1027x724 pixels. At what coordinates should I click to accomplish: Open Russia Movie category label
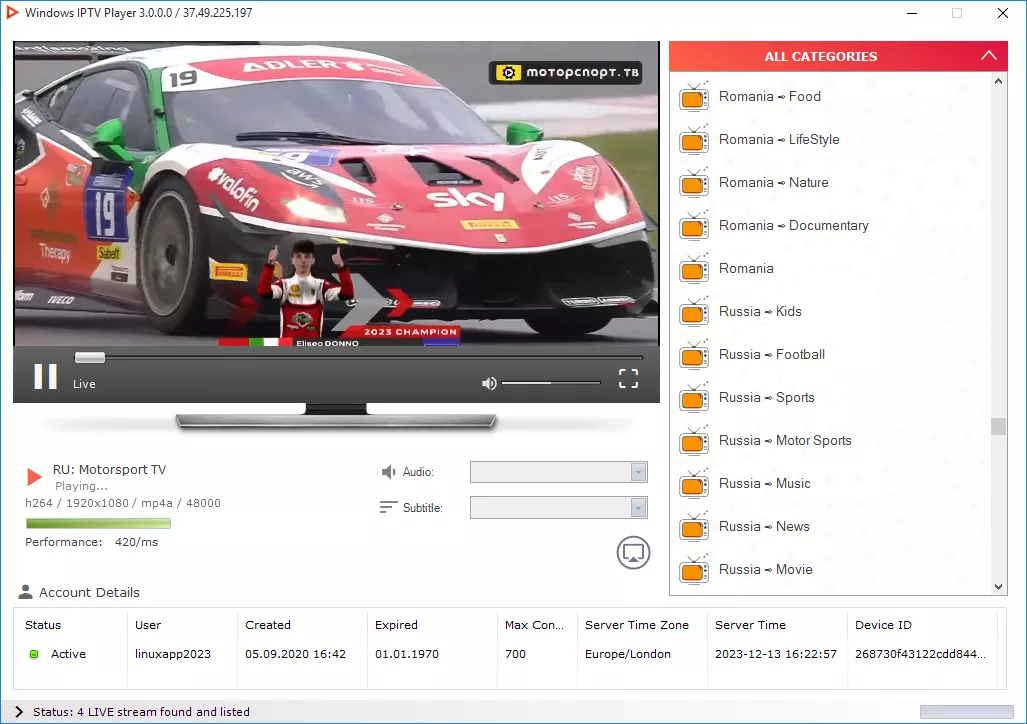pyautogui.click(x=766, y=569)
